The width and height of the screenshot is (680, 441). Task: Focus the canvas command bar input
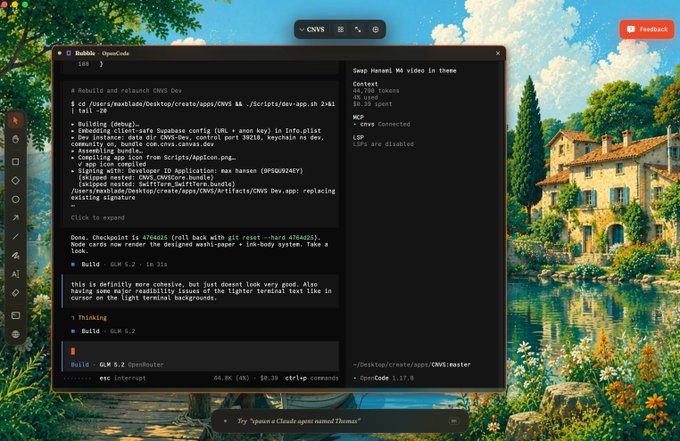coord(340,421)
